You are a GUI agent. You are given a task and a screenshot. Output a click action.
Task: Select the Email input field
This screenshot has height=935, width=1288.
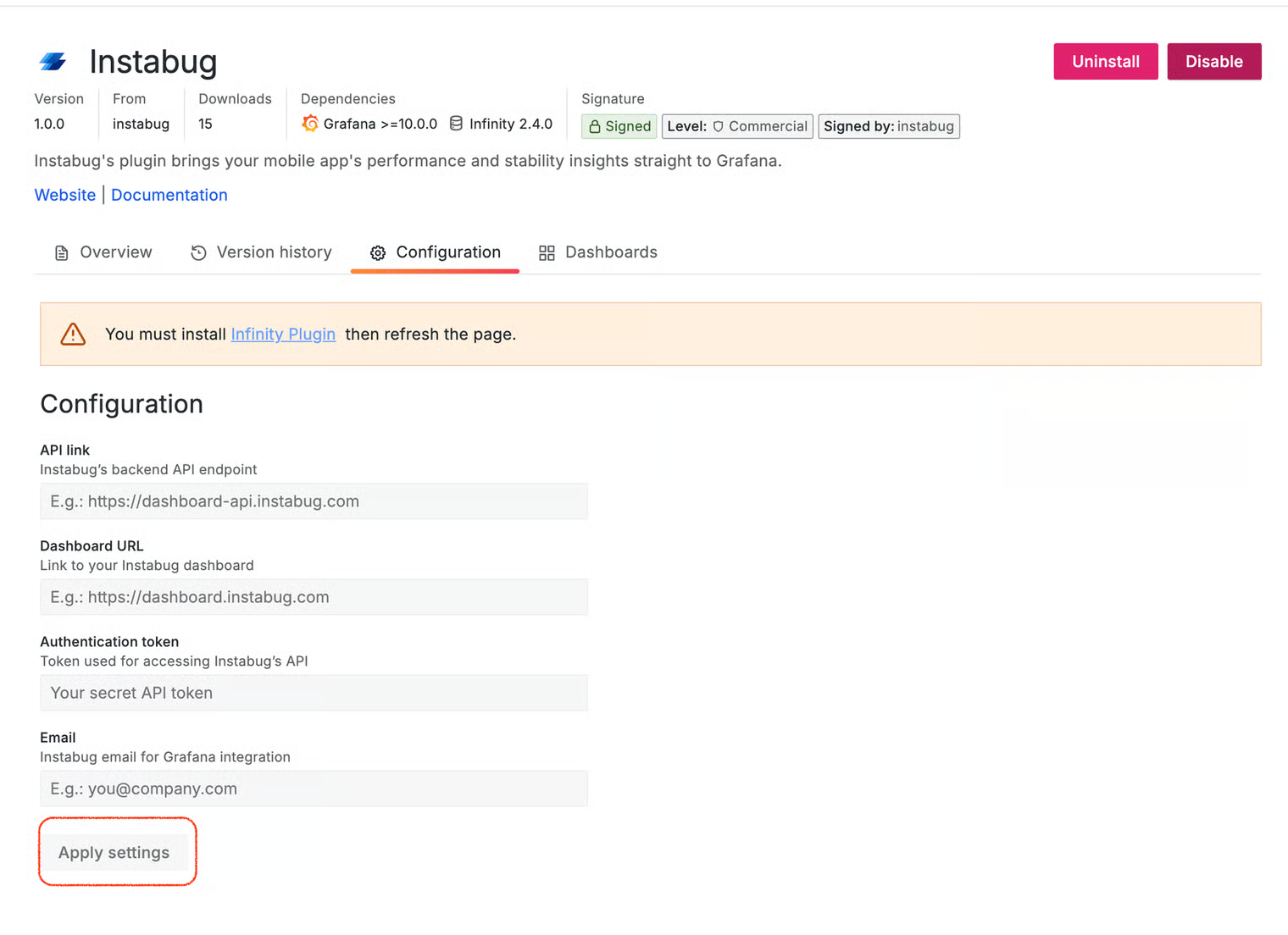point(314,788)
